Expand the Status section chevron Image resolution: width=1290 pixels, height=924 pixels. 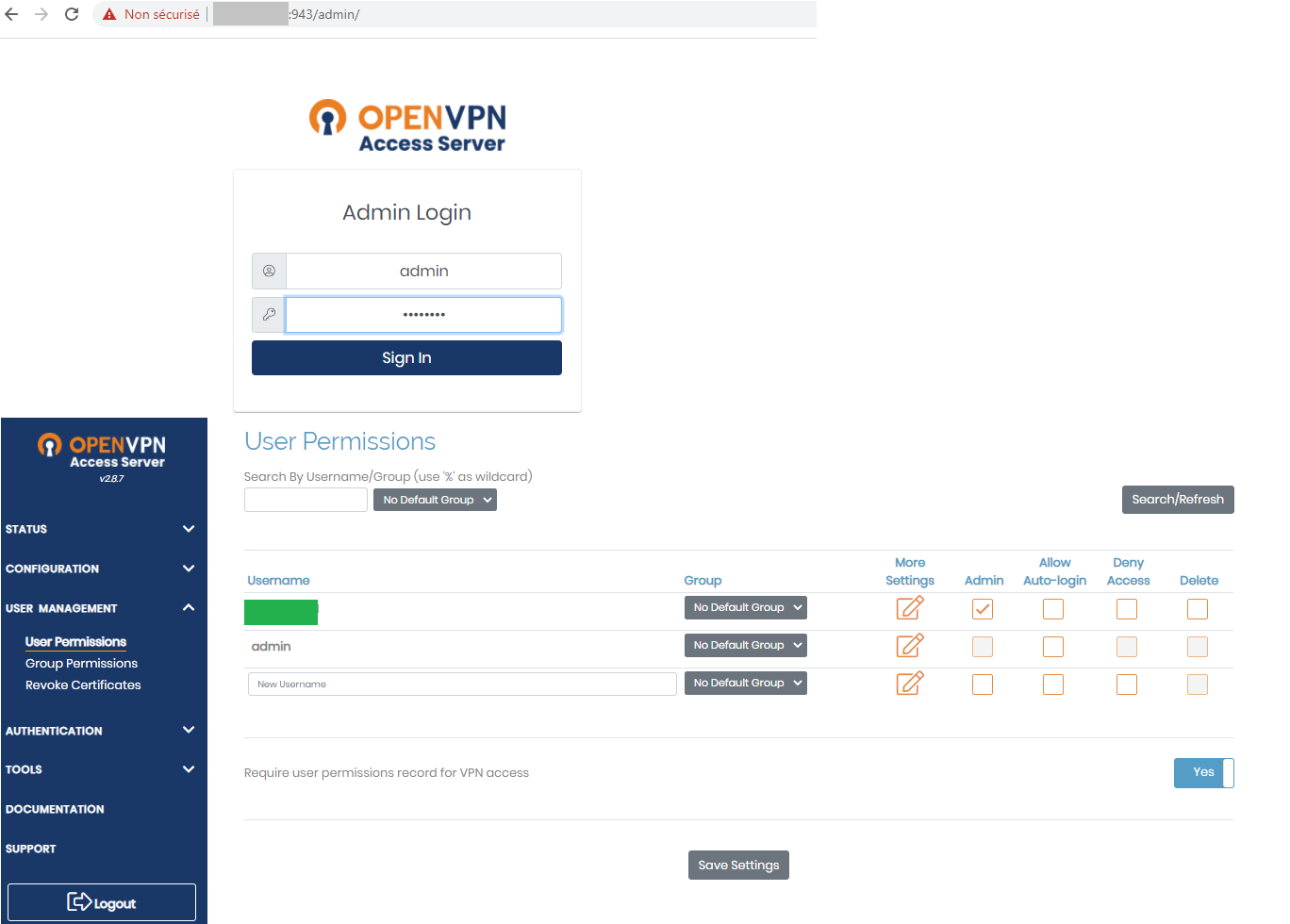pos(189,529)
